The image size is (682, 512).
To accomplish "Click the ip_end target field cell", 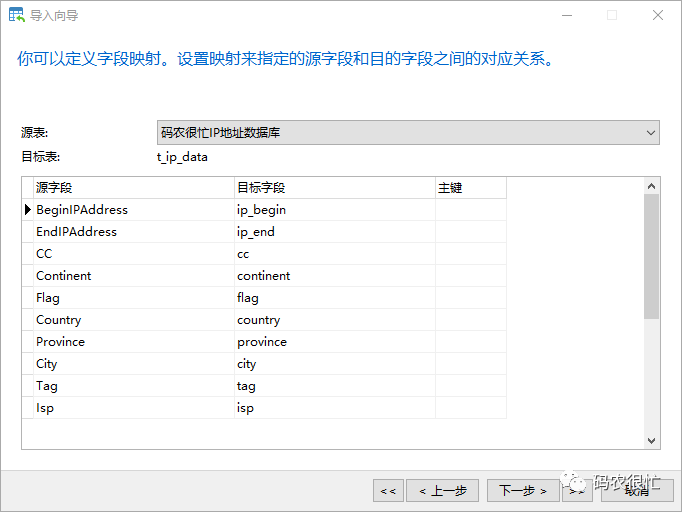I will [x=335, y=232].
